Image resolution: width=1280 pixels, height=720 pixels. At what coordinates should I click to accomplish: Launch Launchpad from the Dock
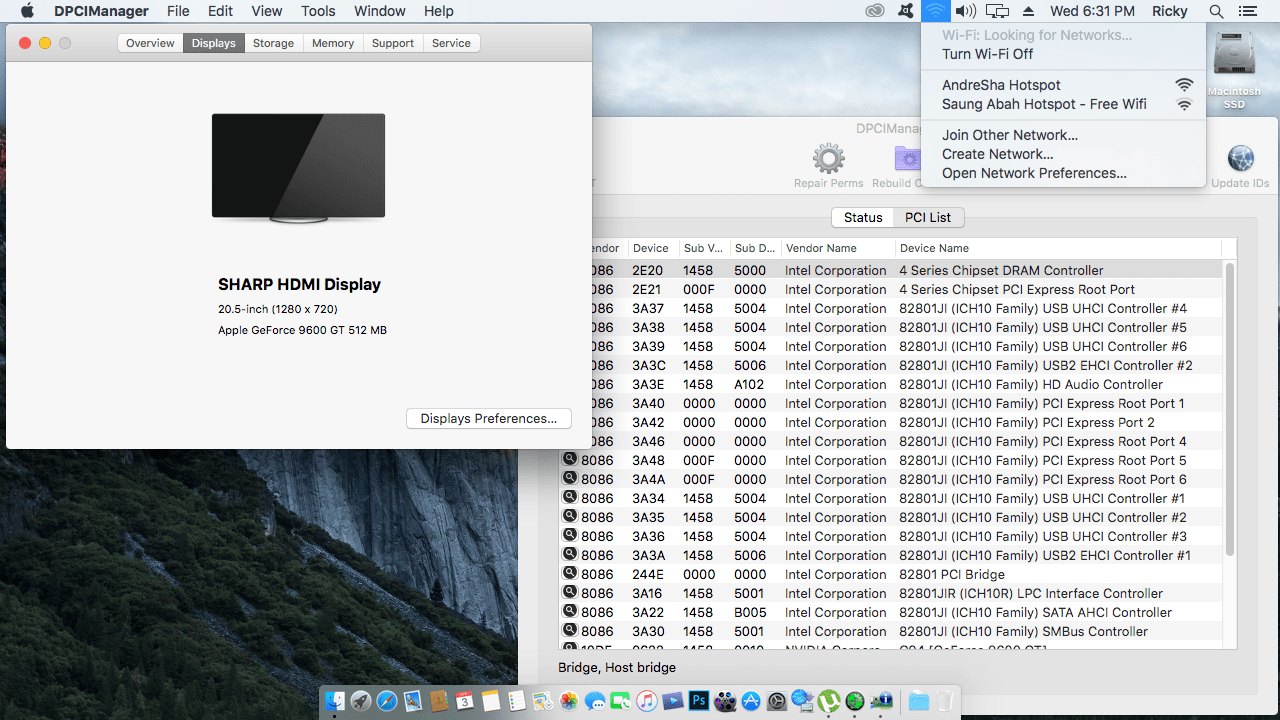361,701
